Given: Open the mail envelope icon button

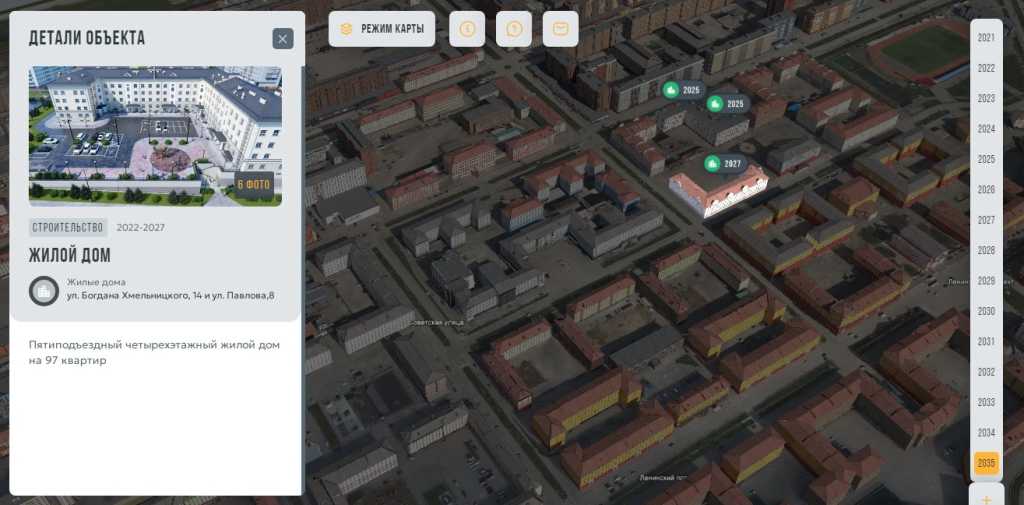Looking at the screenshot, I should (561, 29).
